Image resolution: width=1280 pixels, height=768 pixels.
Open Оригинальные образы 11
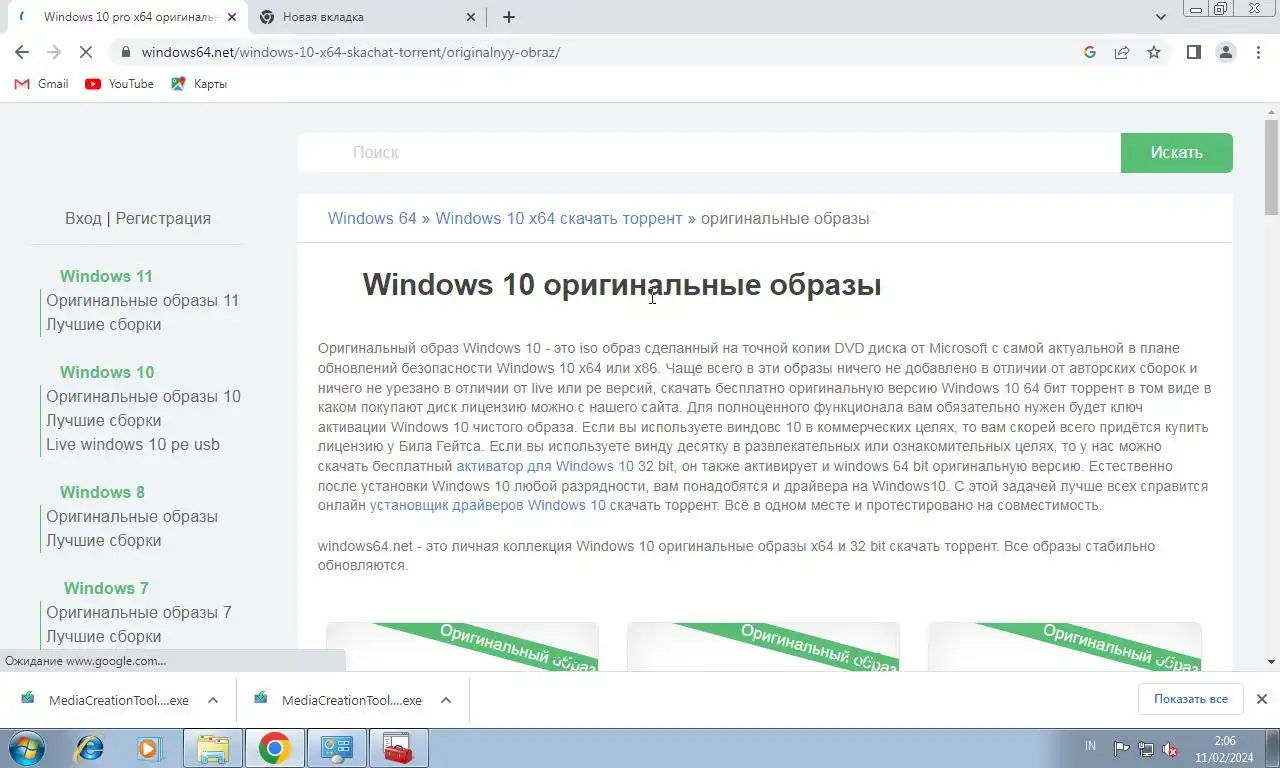coord(142,300)
